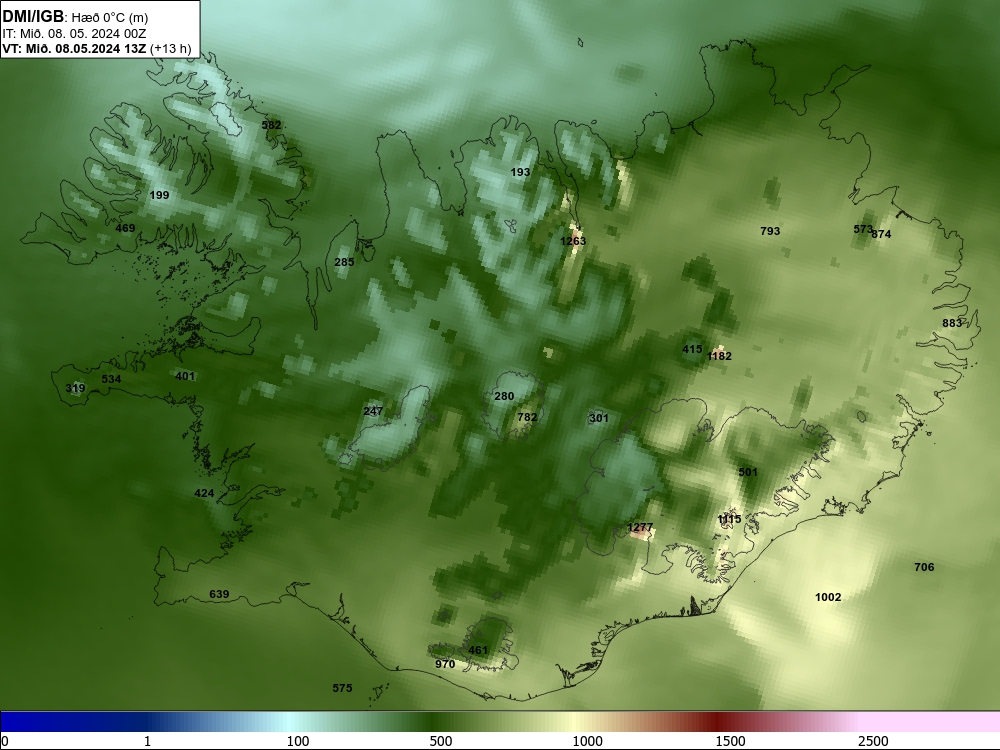1000x750 pixels.
Task: Click the map value 469
Action: point(125,228)
